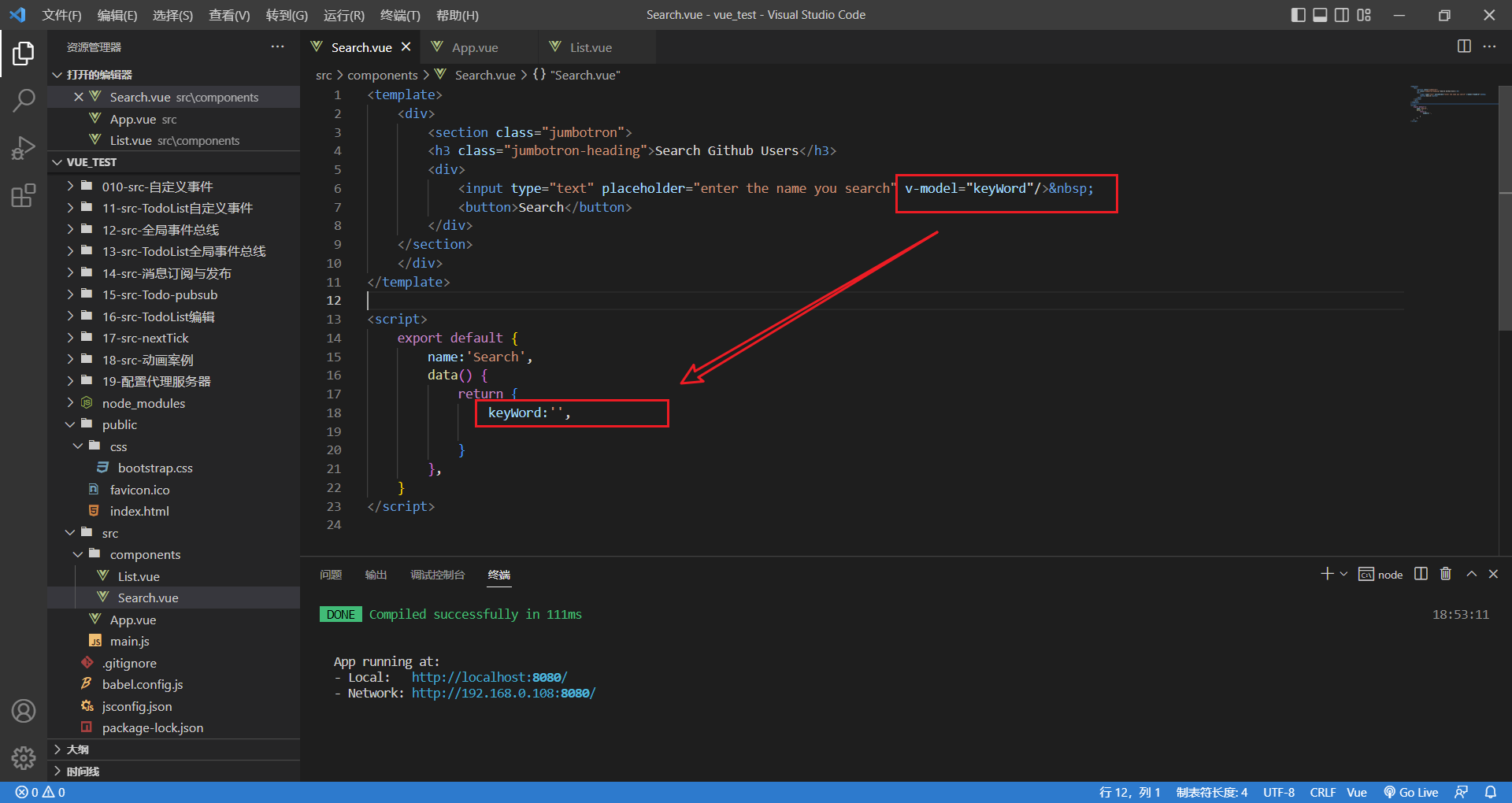Open the localhost:8080 link in terminal
Screen dimensions: 1512x803
(x=488, y=677)
